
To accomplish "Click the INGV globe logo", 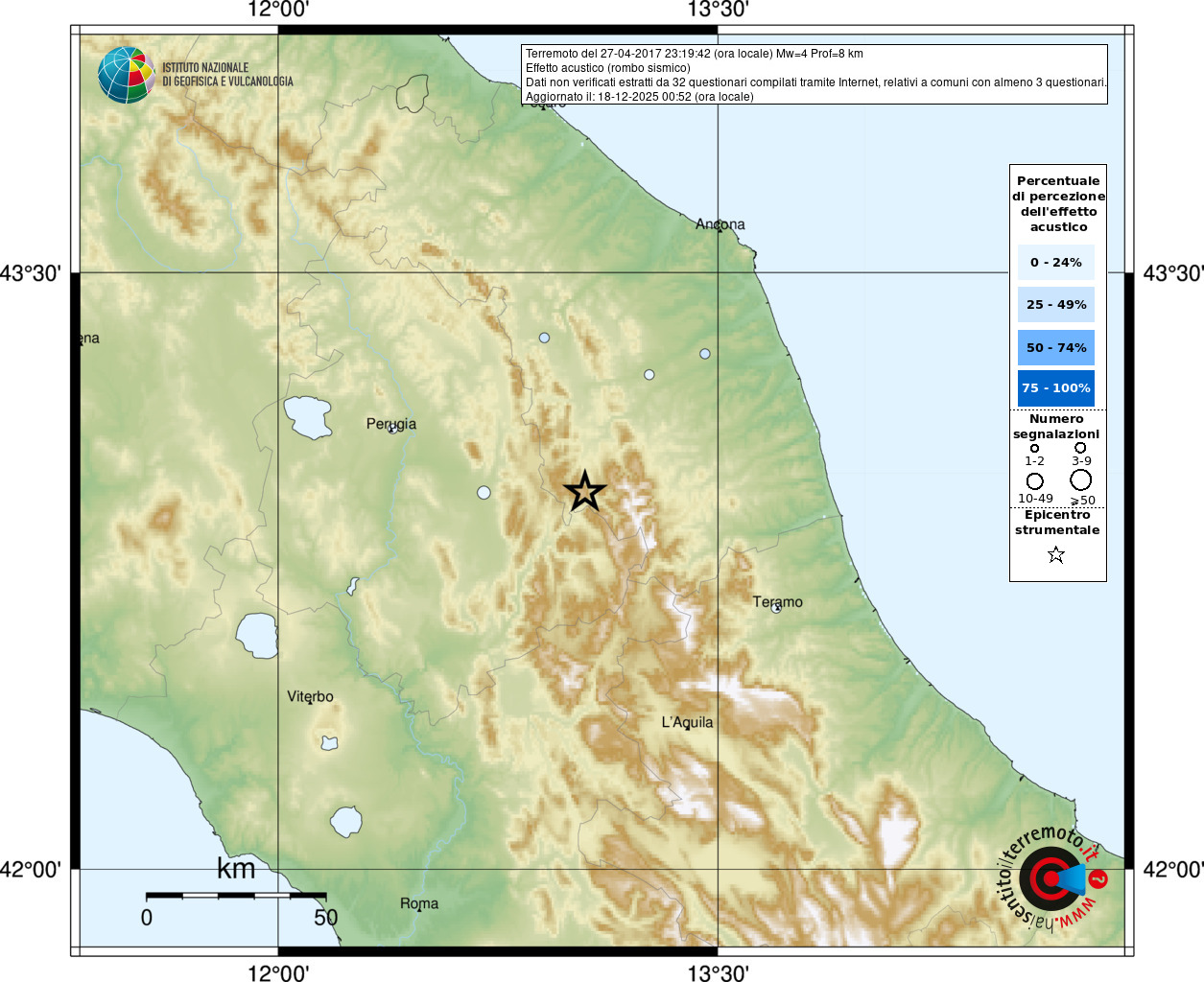I will click(126, 75).
